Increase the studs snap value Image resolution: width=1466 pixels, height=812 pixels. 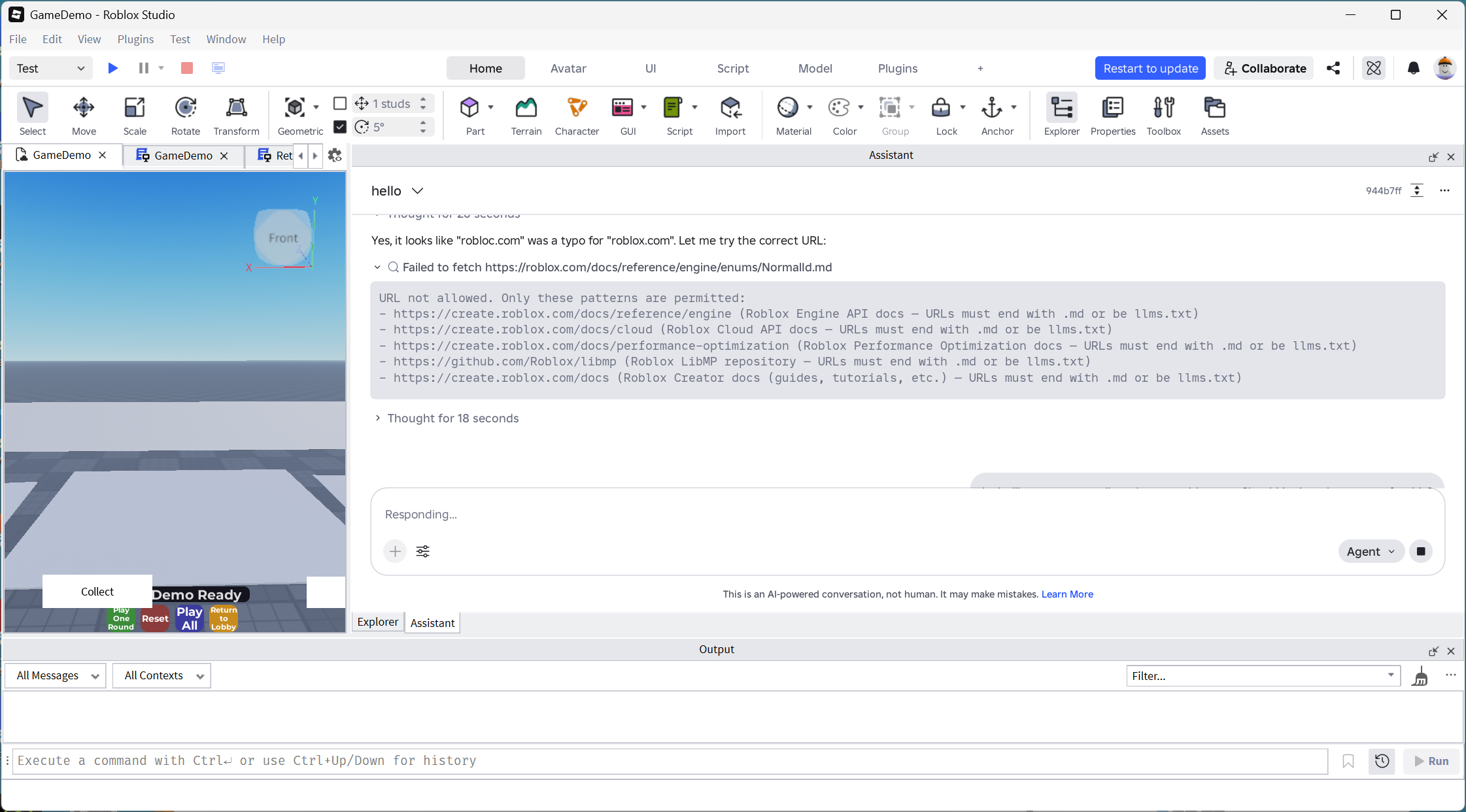point(423,99)
